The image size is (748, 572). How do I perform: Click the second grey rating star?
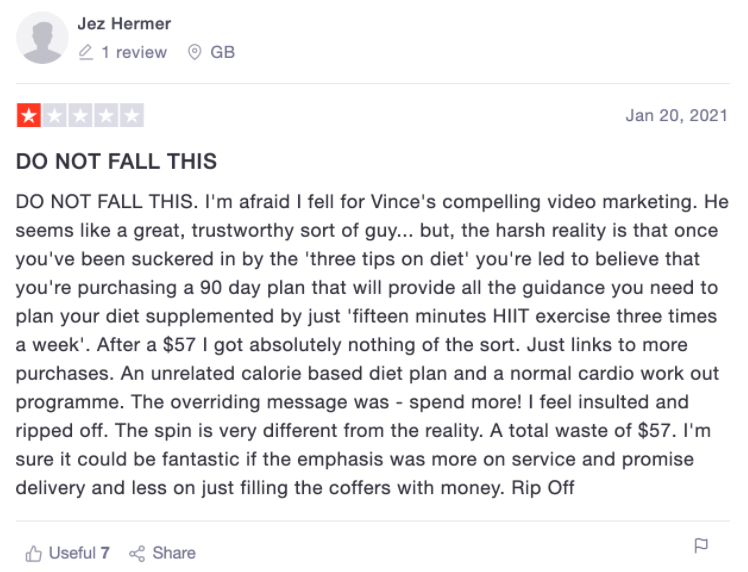54,115
